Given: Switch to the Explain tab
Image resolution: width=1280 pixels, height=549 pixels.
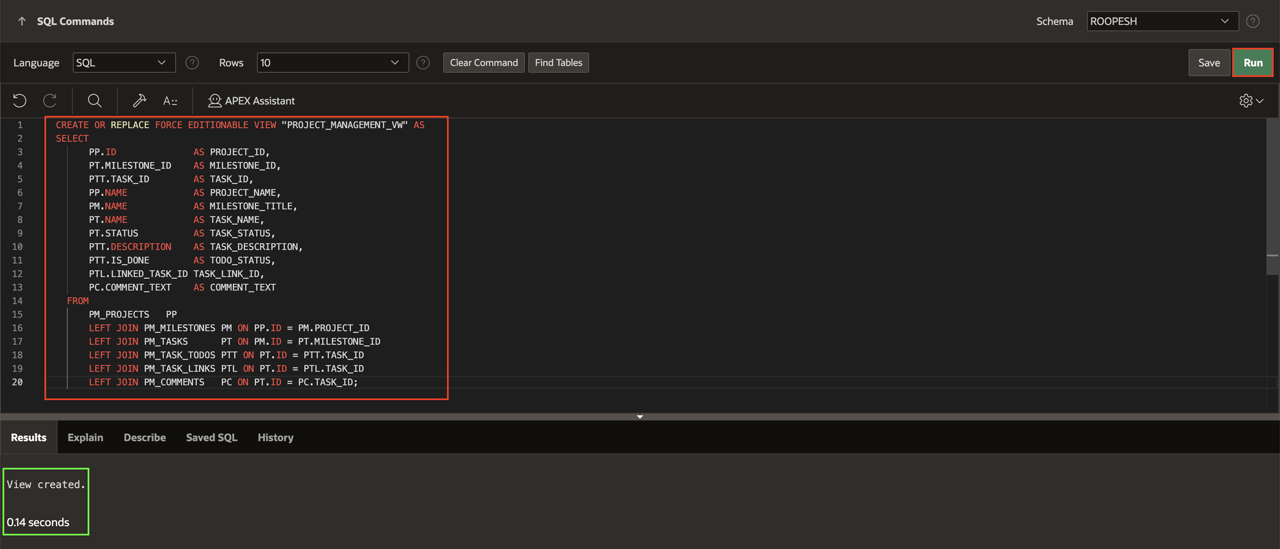Looking at the screenshot, I should click(x=85, y=438).
